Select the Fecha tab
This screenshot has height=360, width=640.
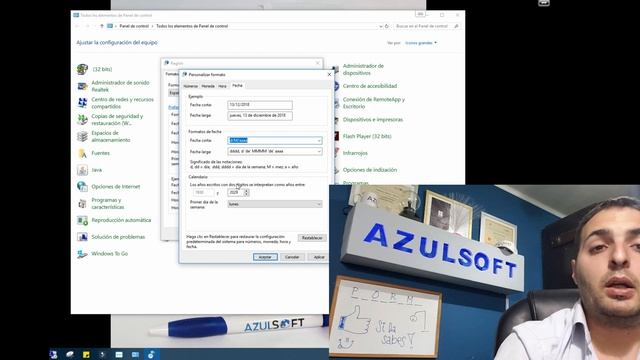[x=237, y=85]
